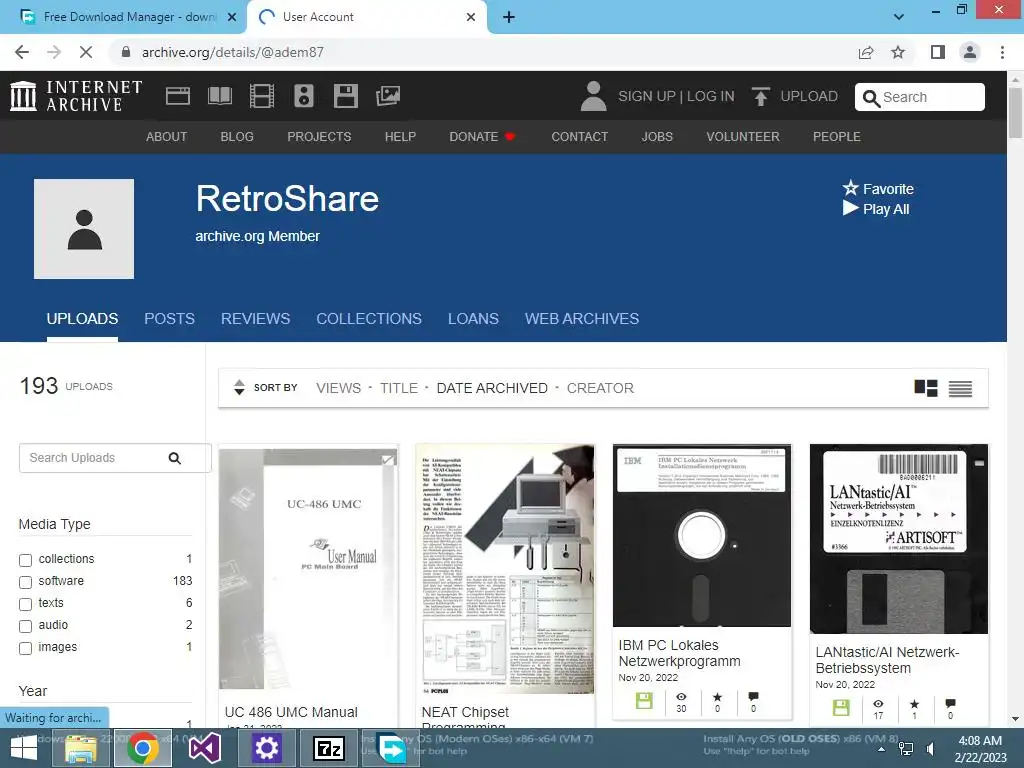Open File Explorer from the taskbar
This screenshot has width=1024, height=768.
click(x=80, y=748)
